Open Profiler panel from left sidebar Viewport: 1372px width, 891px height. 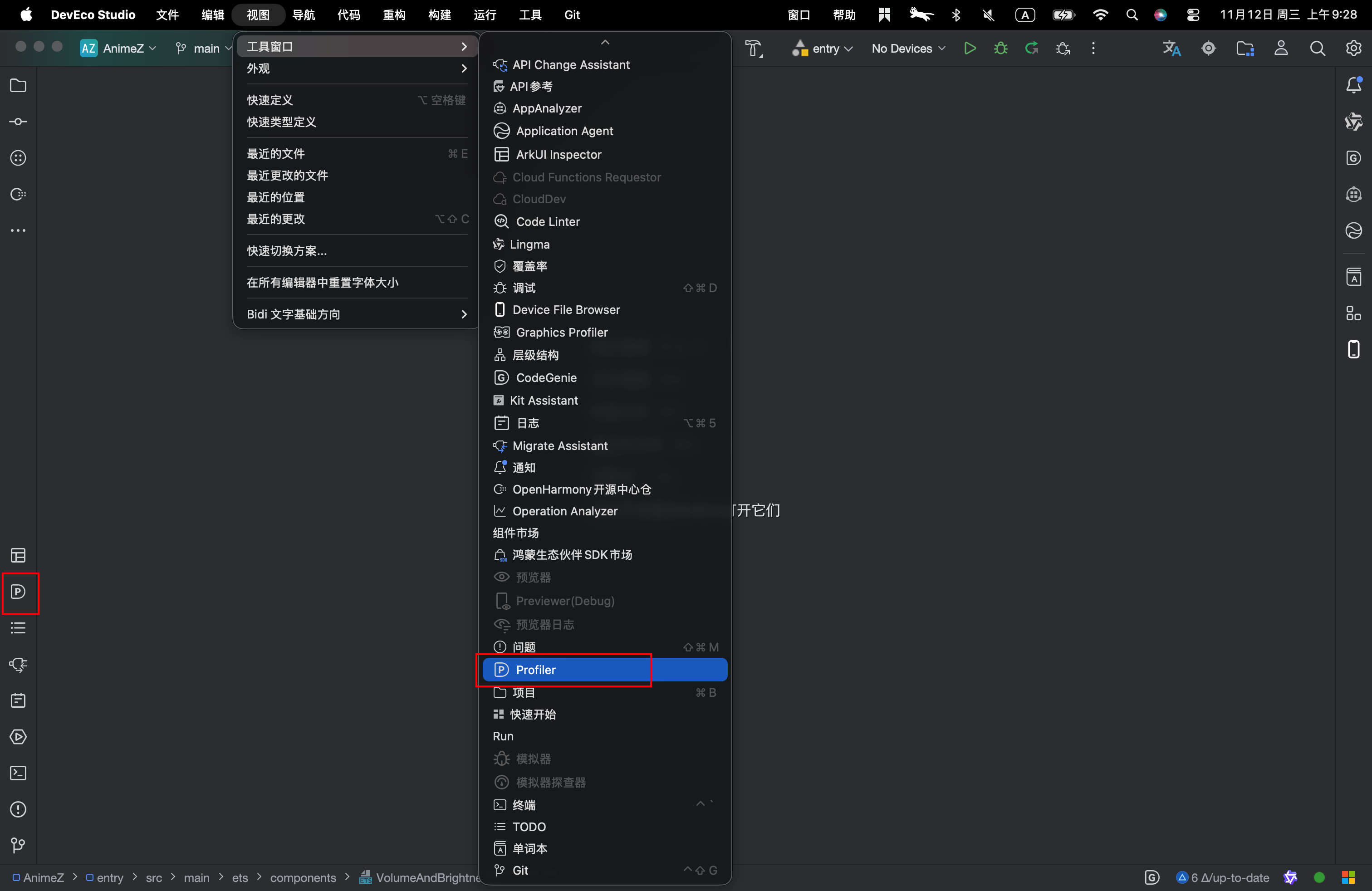19,592
